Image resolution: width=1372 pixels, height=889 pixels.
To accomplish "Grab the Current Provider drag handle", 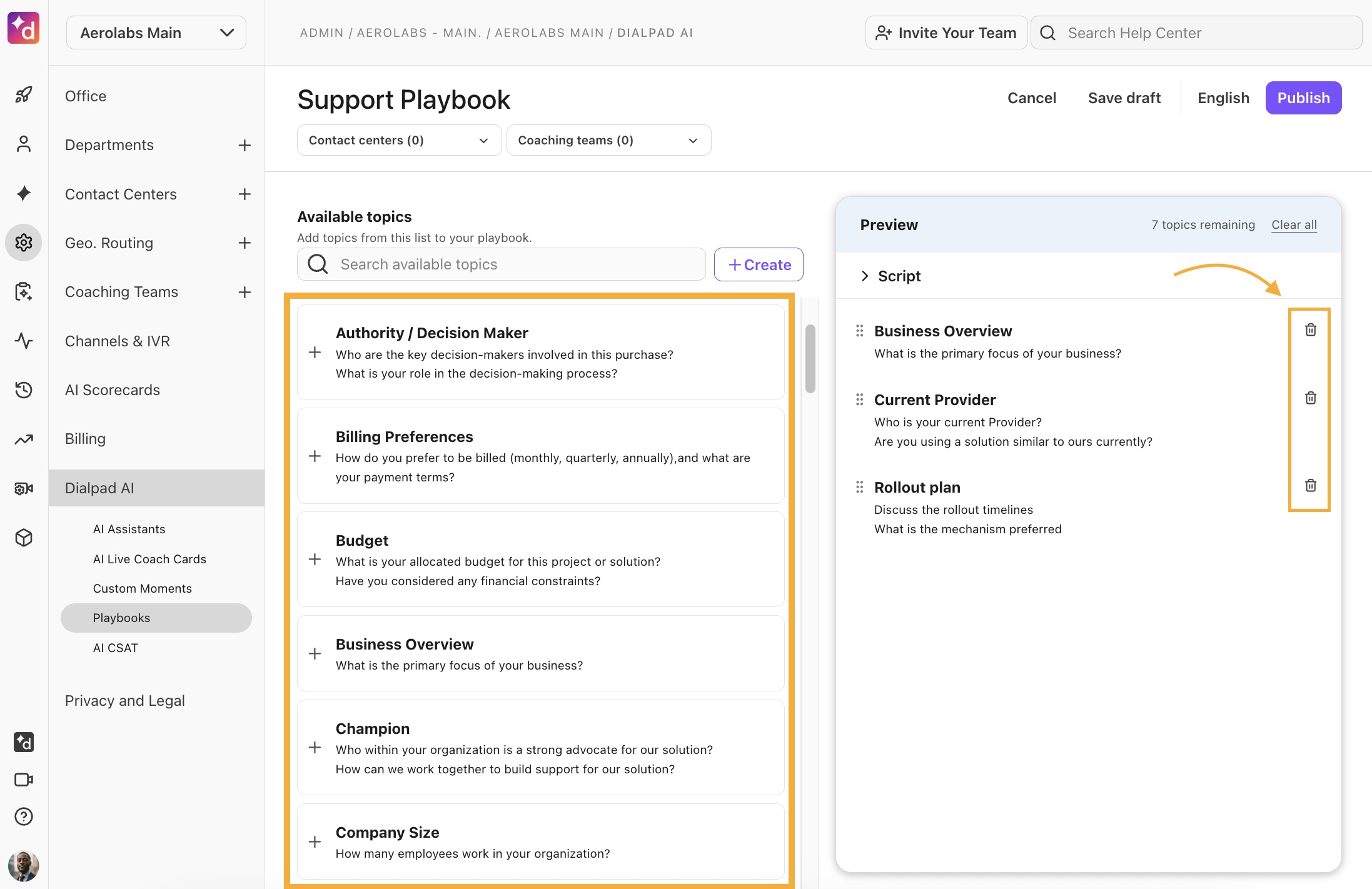I will (860, 399).
